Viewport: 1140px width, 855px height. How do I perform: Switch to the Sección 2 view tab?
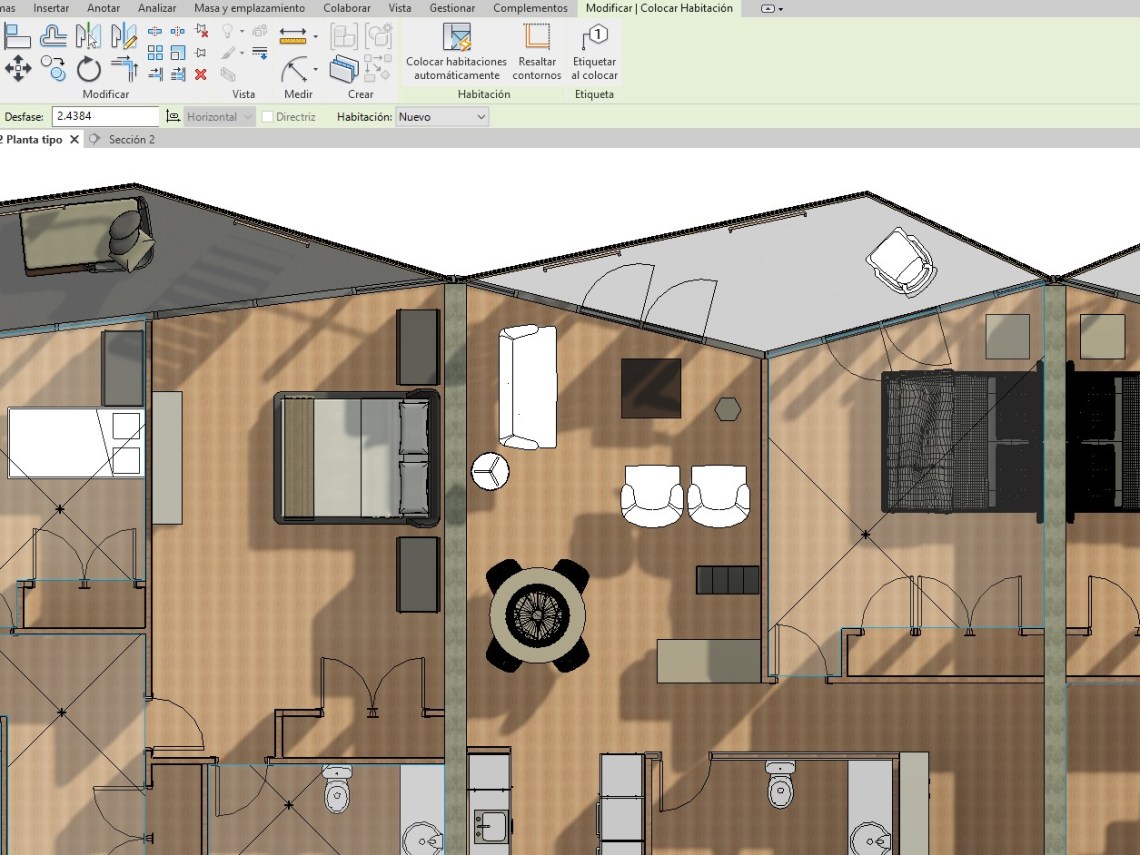[131, 140]
